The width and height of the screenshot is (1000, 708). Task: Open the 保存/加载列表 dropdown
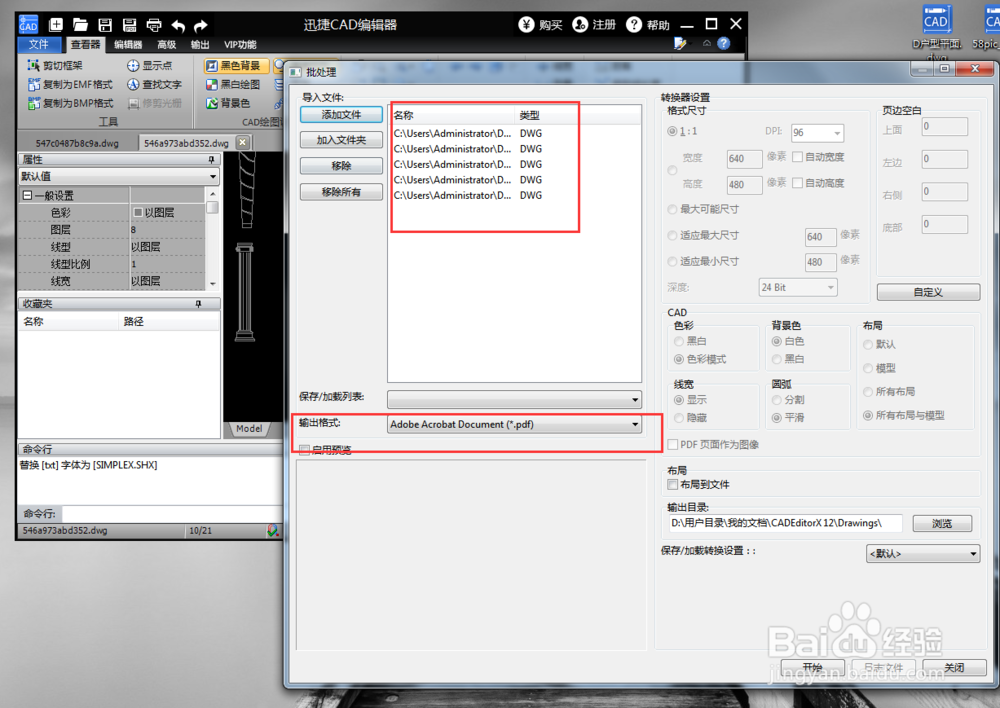tap(514, 400)
